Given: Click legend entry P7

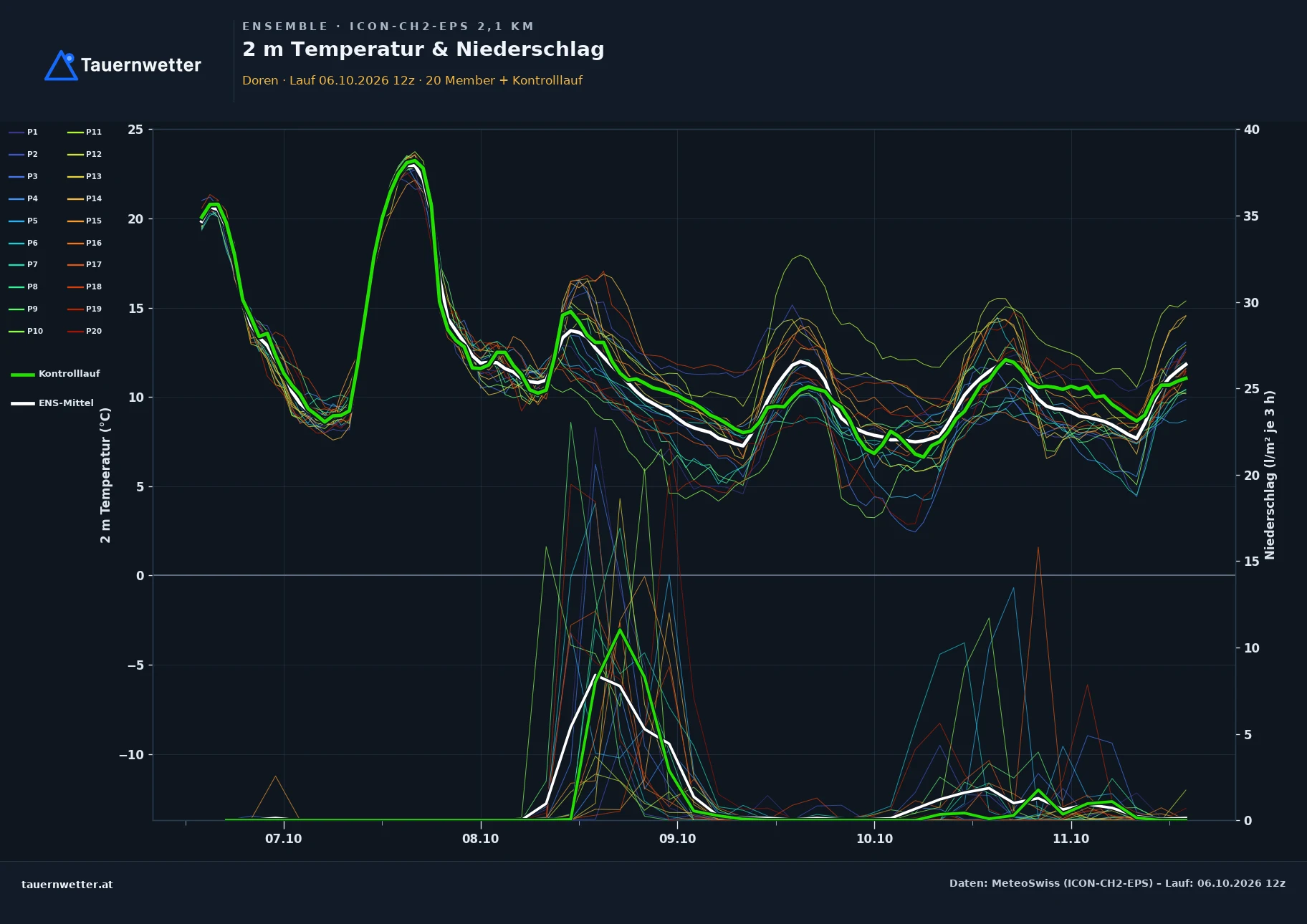Looking at the screenshot, I should point(24,264).
